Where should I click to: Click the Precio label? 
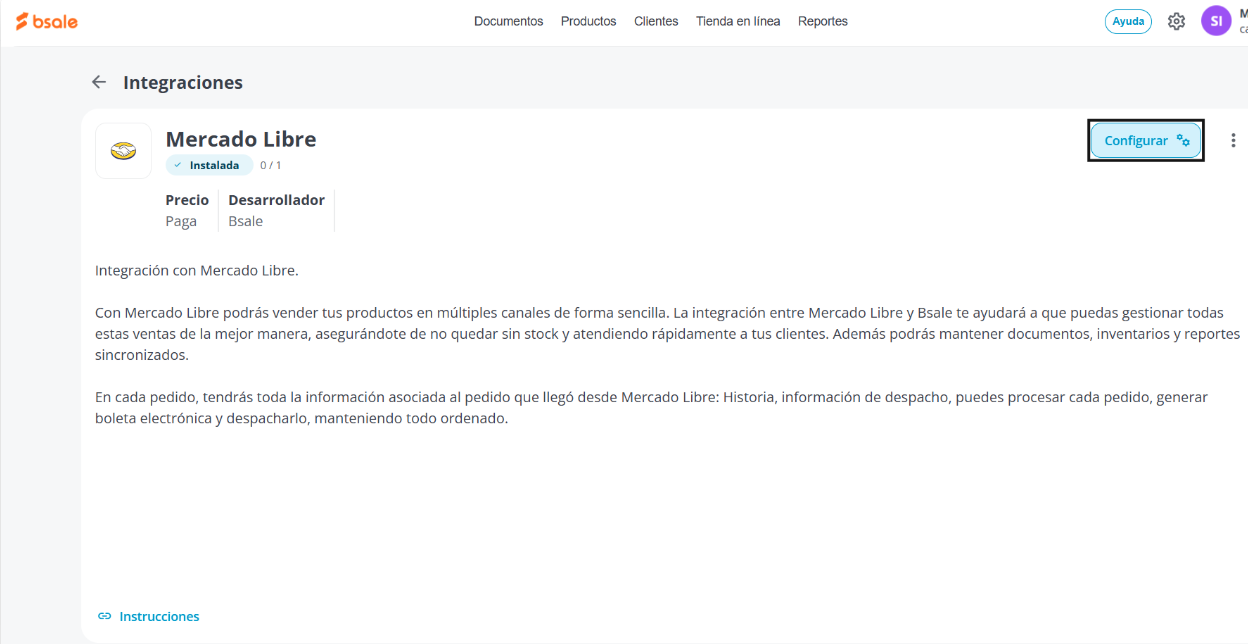187,200
